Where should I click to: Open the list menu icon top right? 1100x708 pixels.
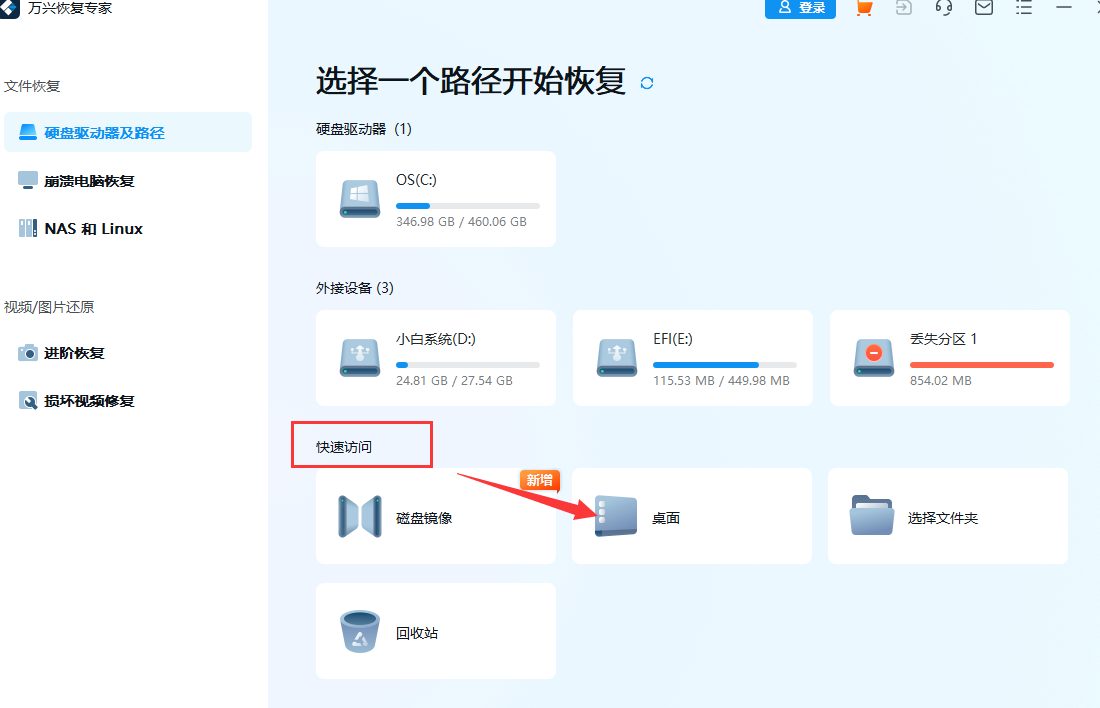pos(1023,9)
